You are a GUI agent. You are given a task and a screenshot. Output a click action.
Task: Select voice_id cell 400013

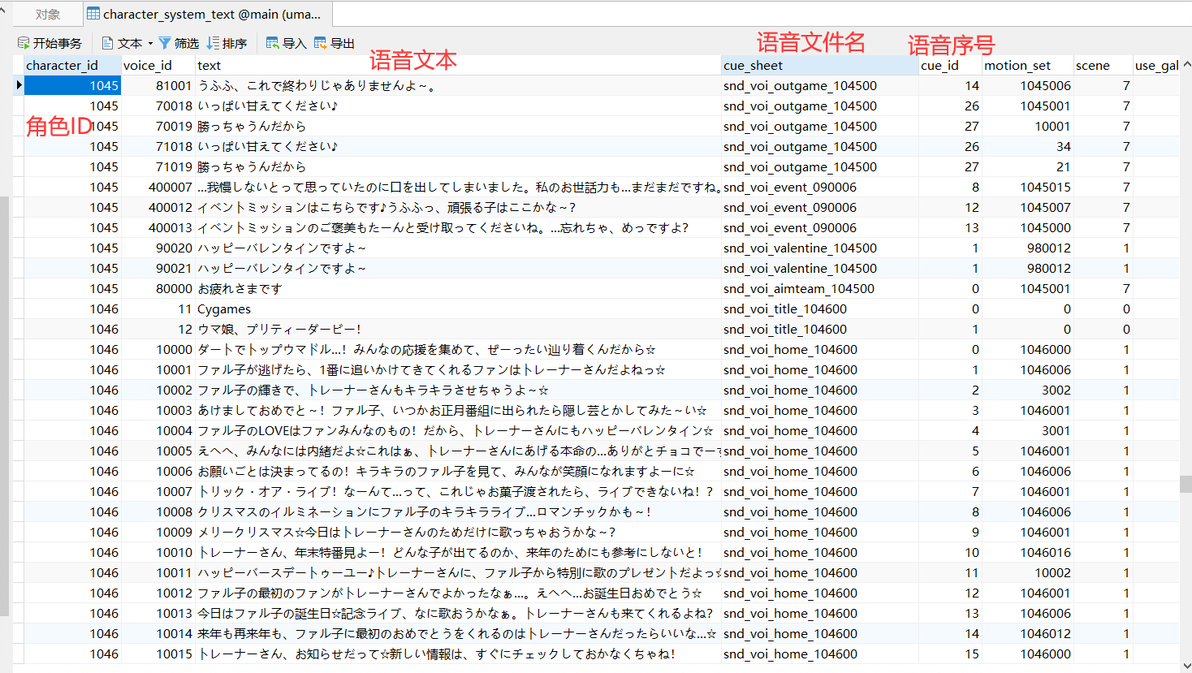158,227
